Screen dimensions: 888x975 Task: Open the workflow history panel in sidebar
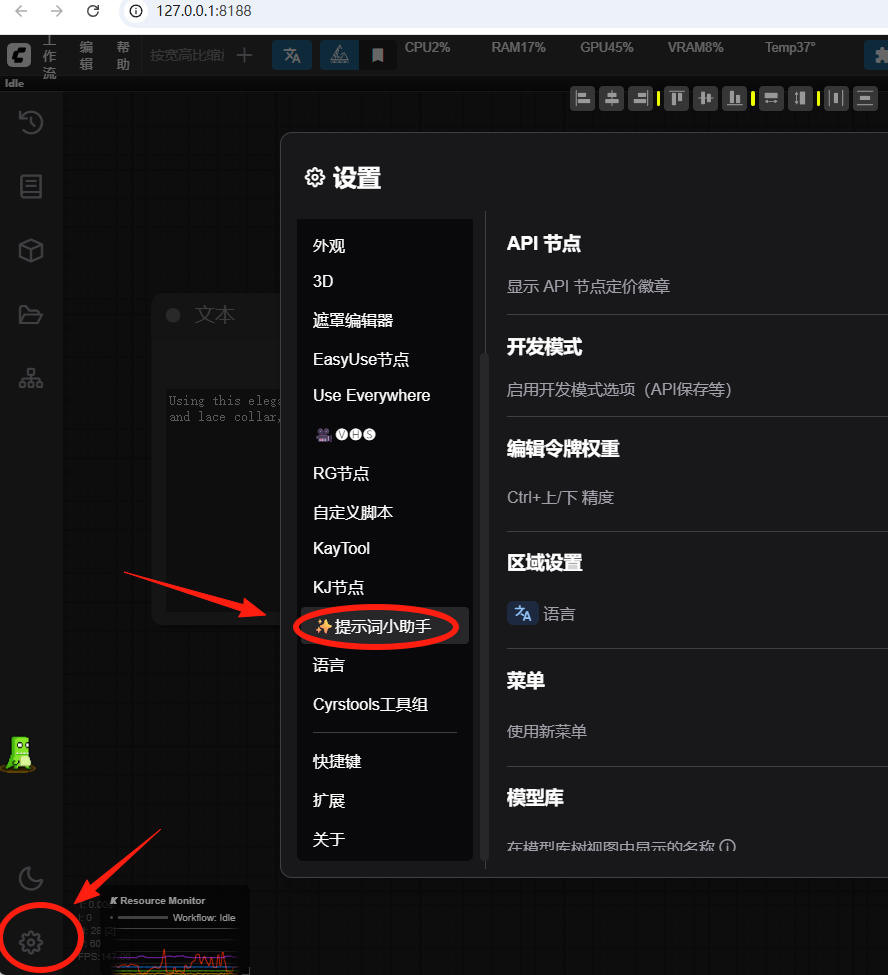[x=30, y=122]
